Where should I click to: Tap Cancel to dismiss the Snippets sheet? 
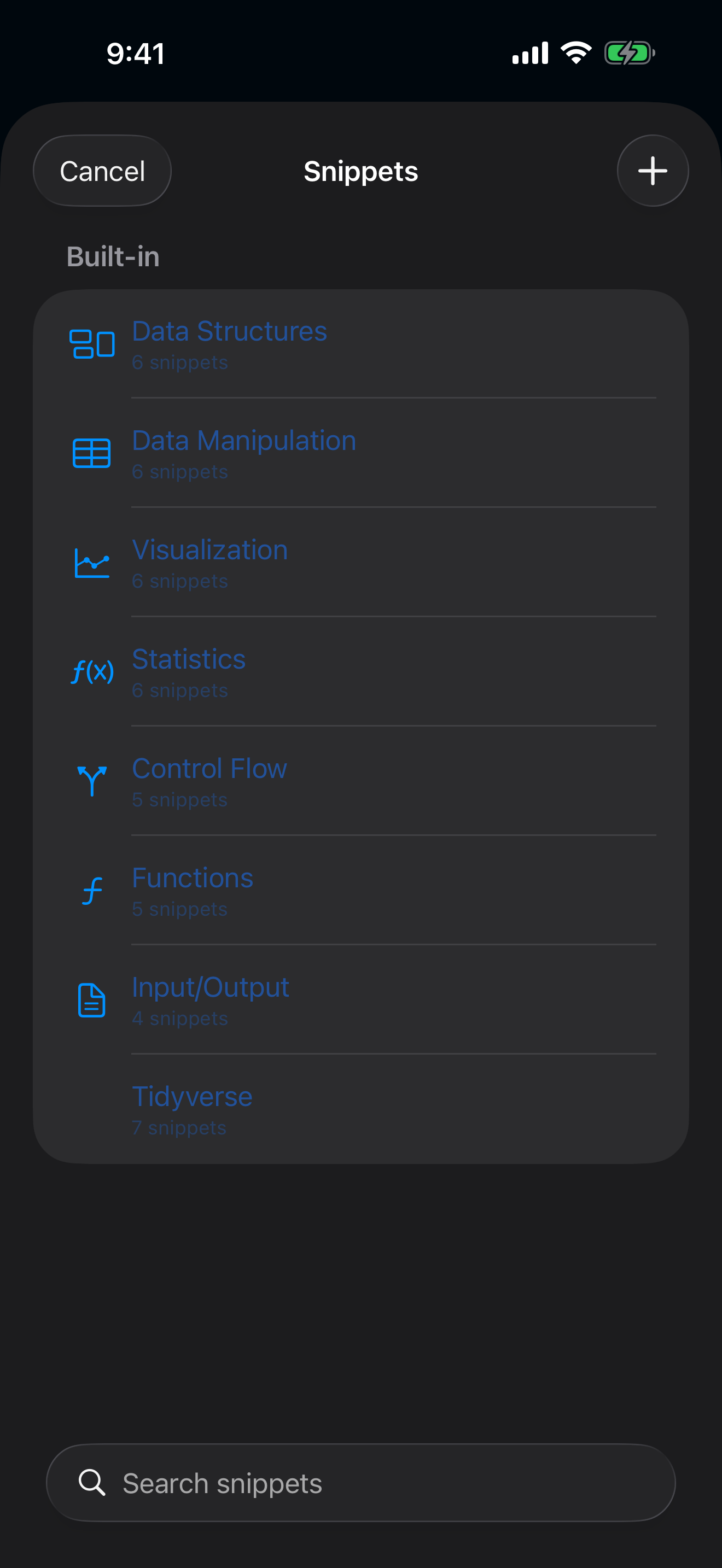click(102, 171)
